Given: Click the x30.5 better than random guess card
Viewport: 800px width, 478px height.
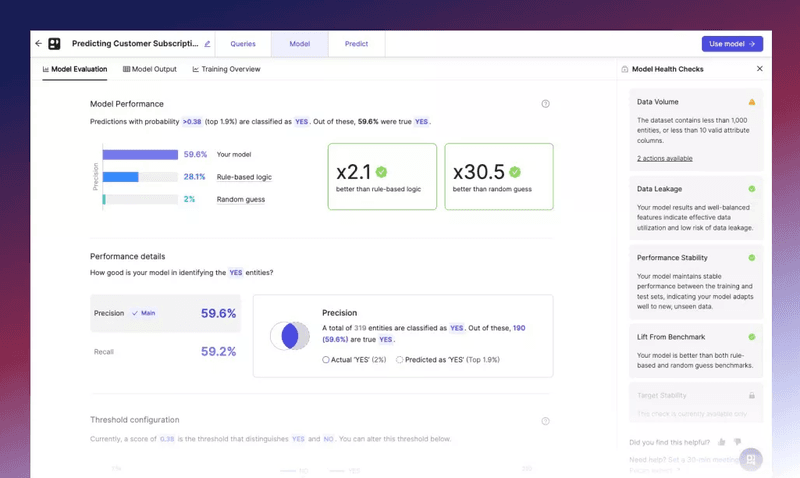Looking at the screenshot, I should tap(499, 177).
